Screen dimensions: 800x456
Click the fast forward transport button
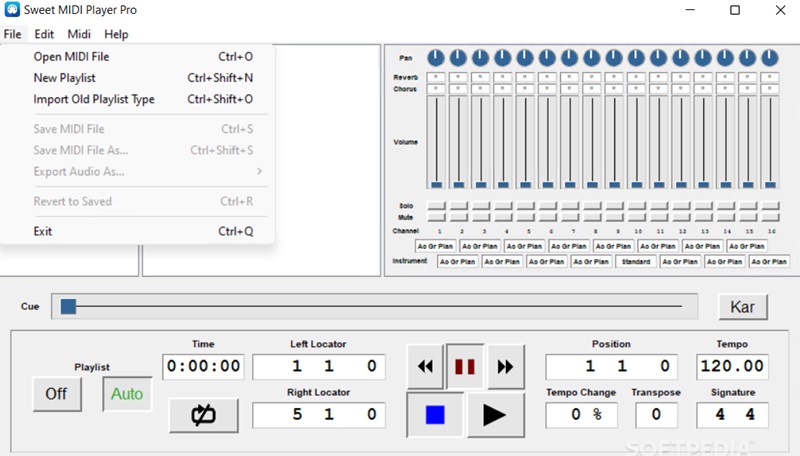coord(505,366)
